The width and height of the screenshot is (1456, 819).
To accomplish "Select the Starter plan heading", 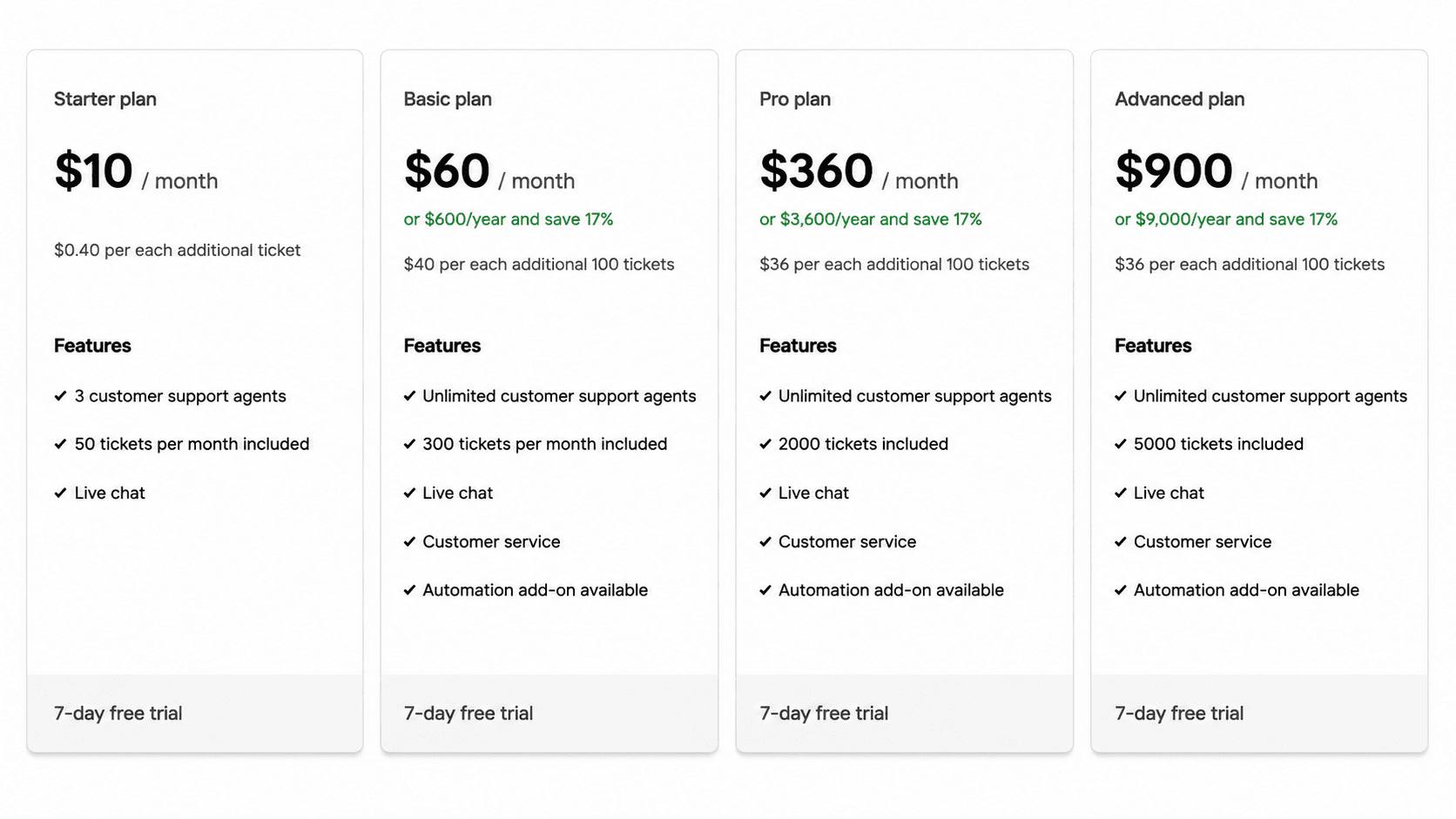I will (105, 99).
